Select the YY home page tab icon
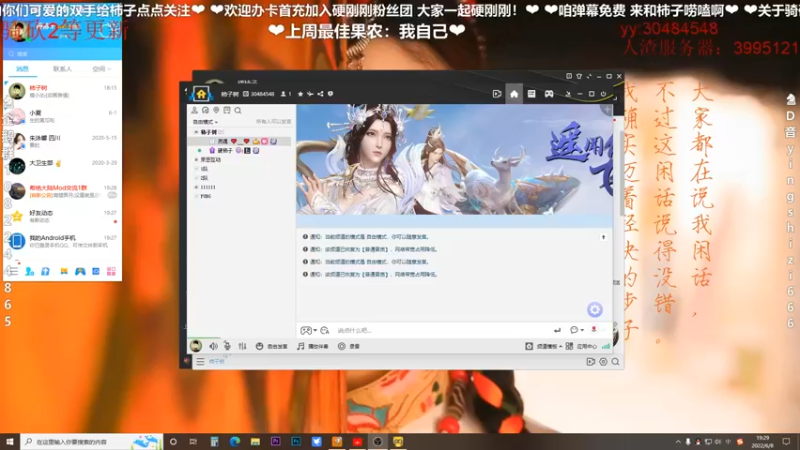The width and height of the screenshot is (800, 450). click(x=514, y=94)
